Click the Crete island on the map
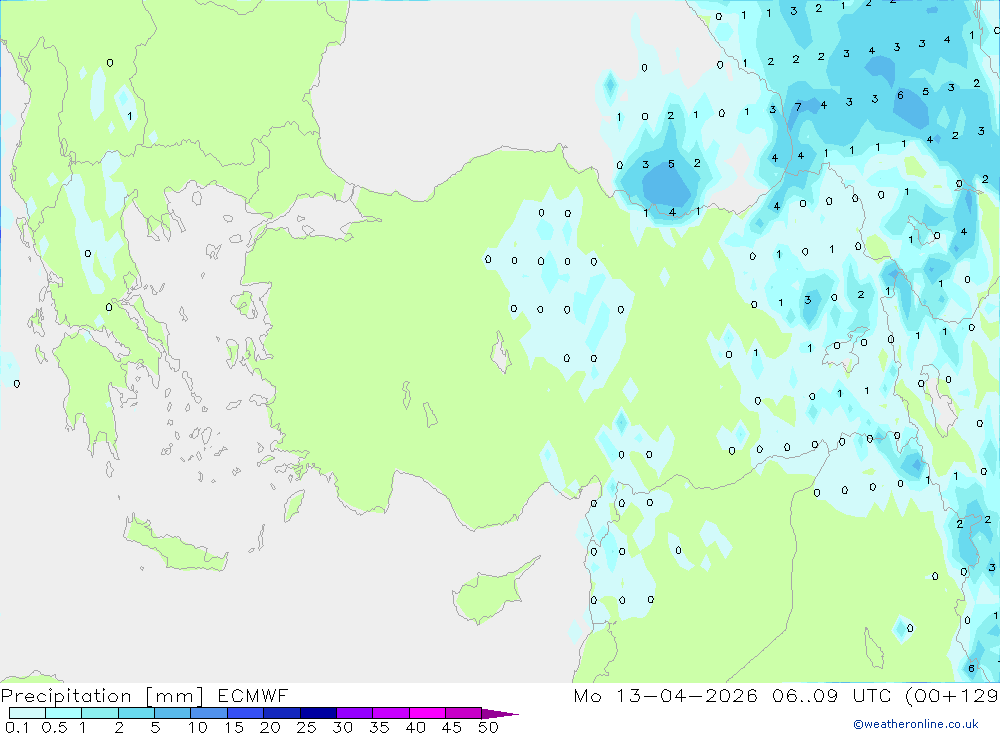Image resolution: width=1000 pixels, height=733 pixels. tap(173, 544)
